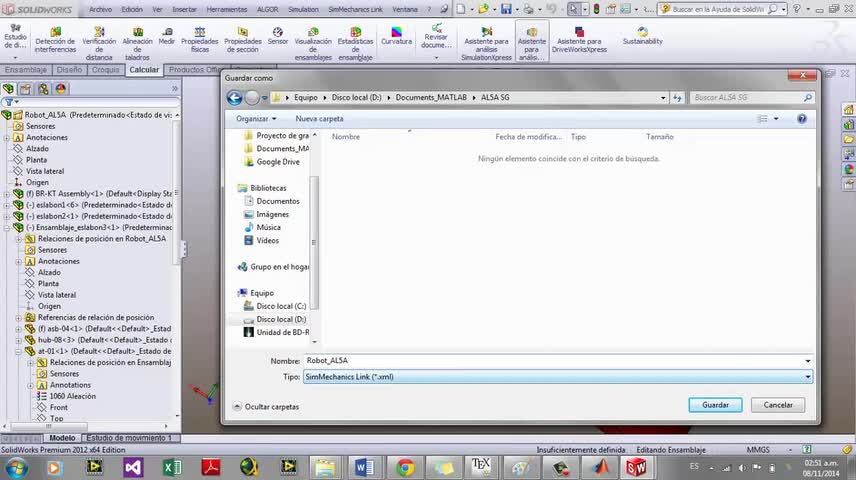Click Nueva carpeta button

(319, 118)
